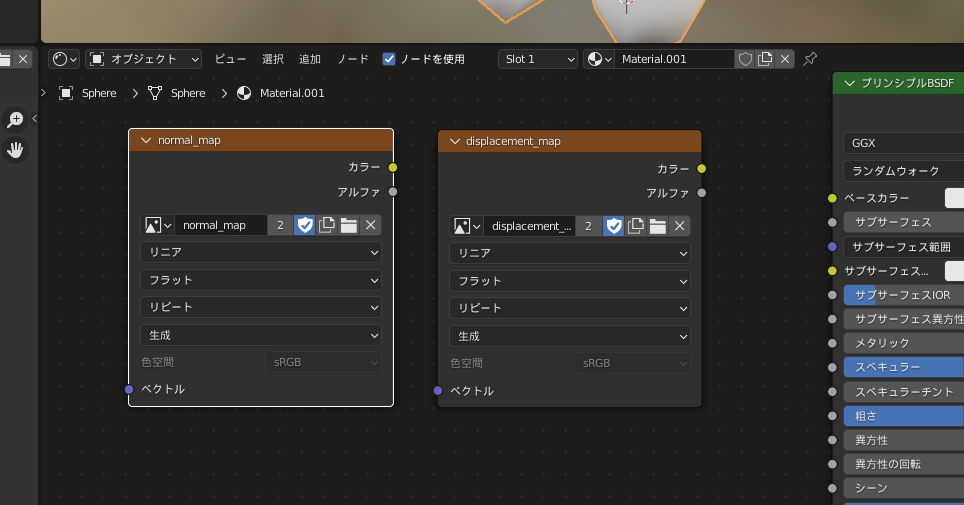Toggle the pin node tree icon
Image resolution: width=964 pixels, height=505 pixels.
click(810, 59)
